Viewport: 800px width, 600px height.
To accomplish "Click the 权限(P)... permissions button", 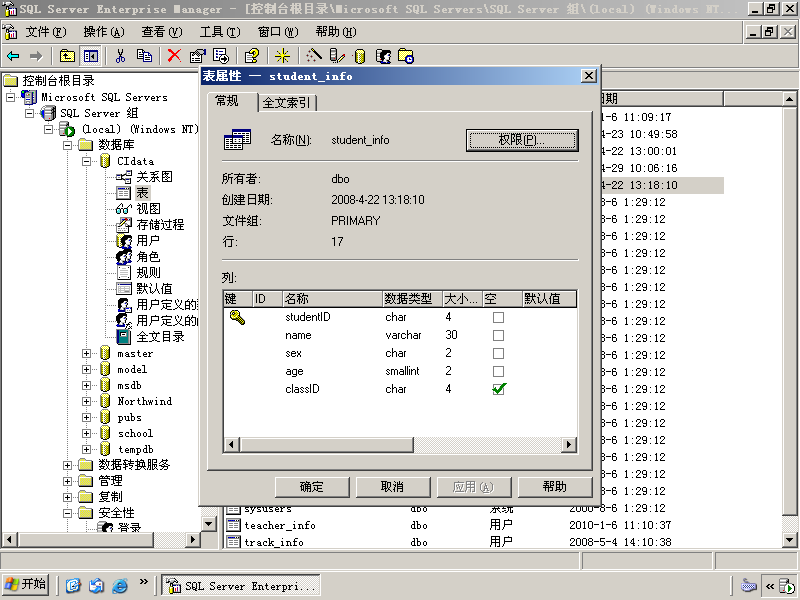I will click(522, 140).
